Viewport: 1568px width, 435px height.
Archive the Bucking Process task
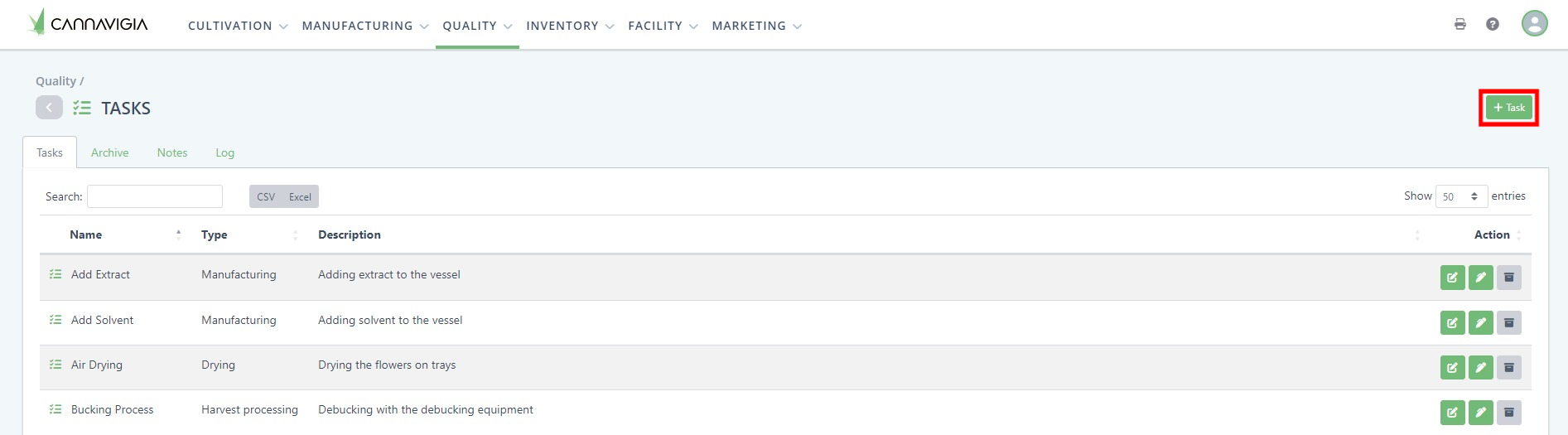point(1509,412)
